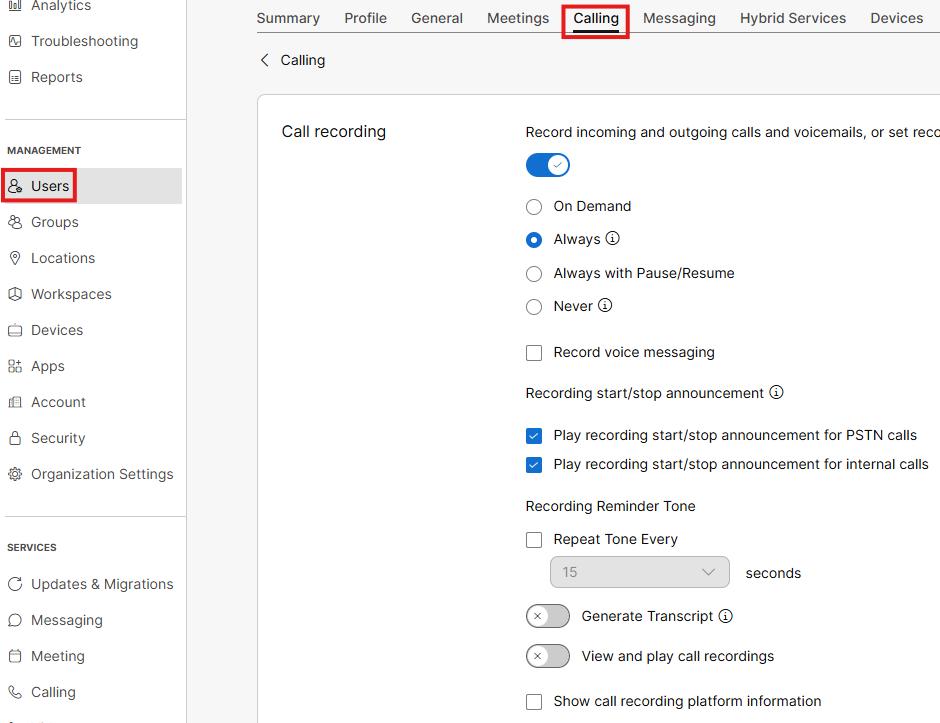Switch to the Messaging tab
Screen dimensions: 940x723
(679, 18)
